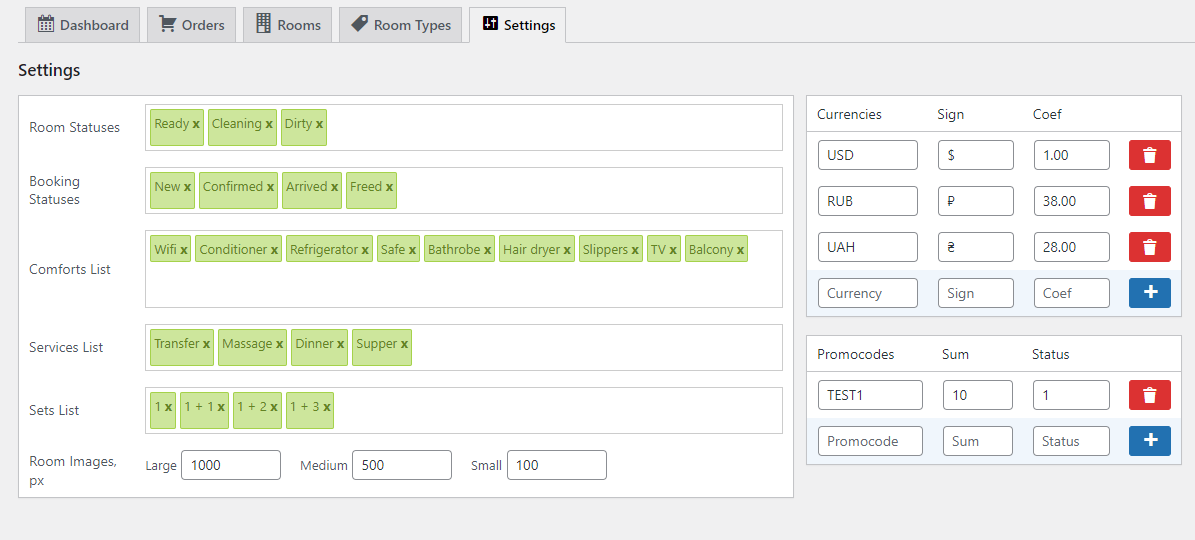Edit the TEST1 status field
Screen dimensions: 1195x540
[x=1072, y=395]
